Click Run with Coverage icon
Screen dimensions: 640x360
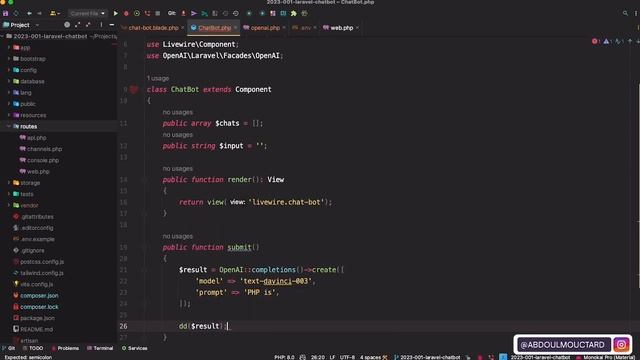pos(137,13)
